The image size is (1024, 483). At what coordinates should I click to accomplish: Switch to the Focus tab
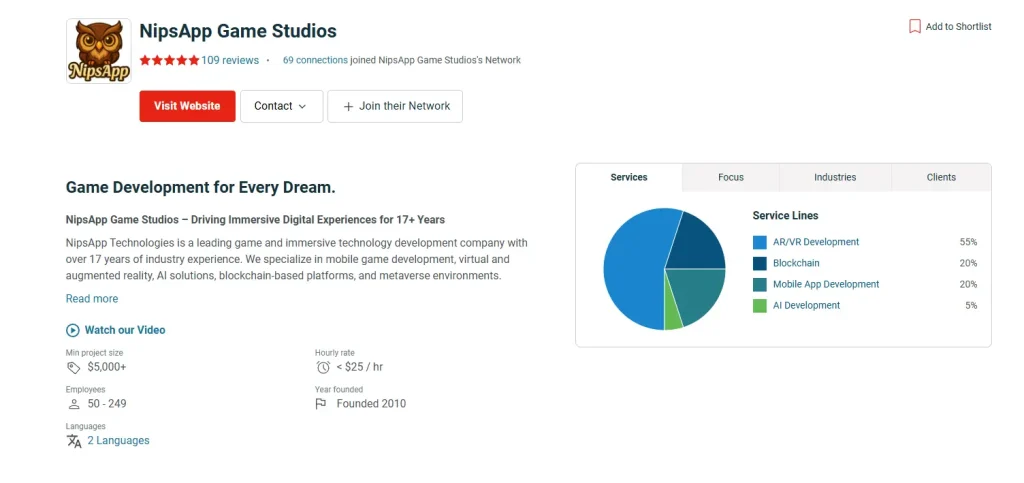point(731,177)
